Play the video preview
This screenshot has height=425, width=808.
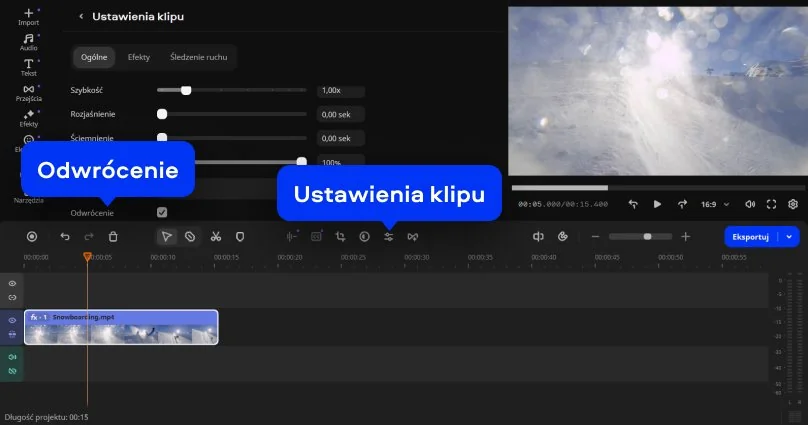coord(657,204)
